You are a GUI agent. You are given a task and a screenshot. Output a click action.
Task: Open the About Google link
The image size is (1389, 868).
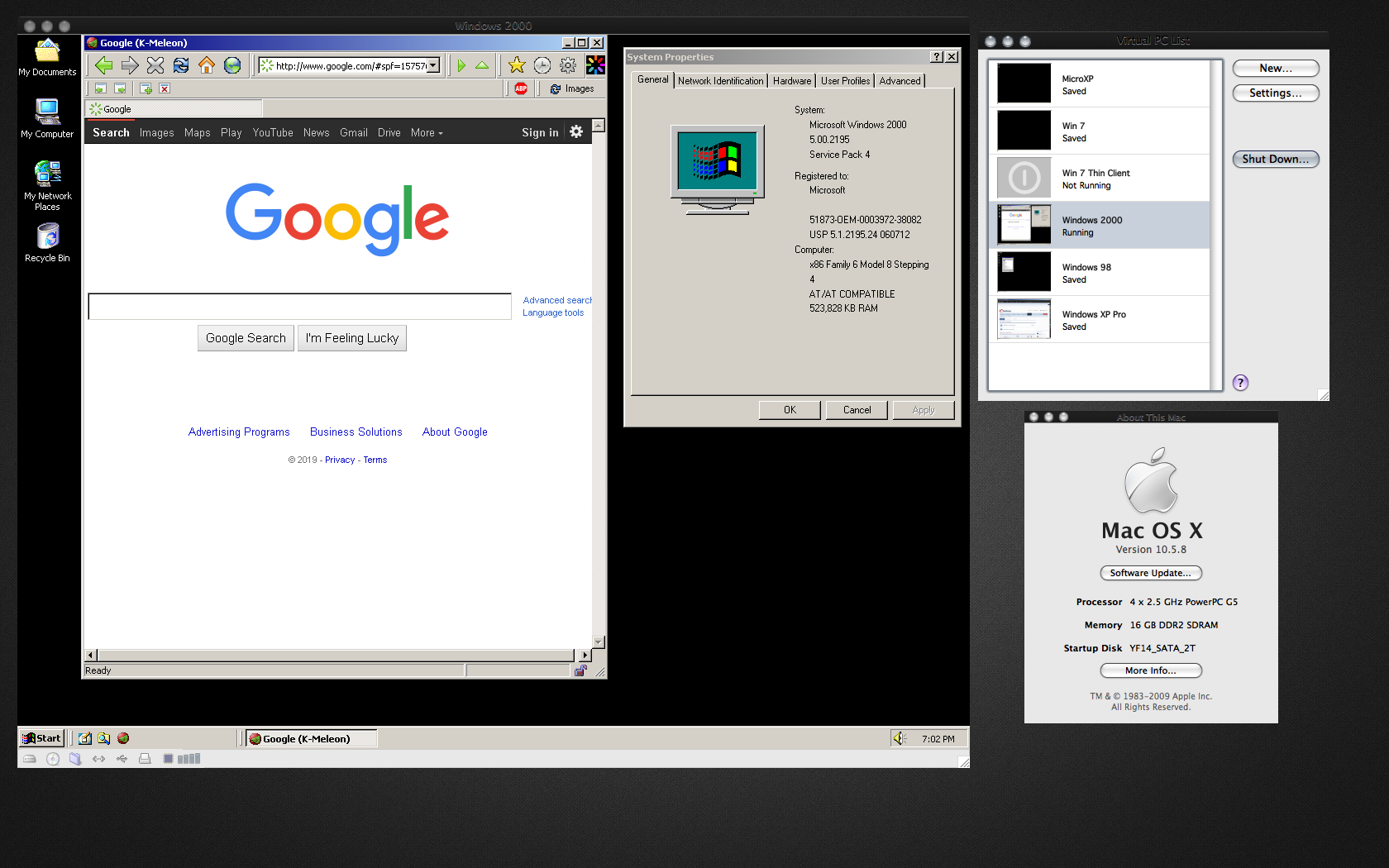[455, 432]
